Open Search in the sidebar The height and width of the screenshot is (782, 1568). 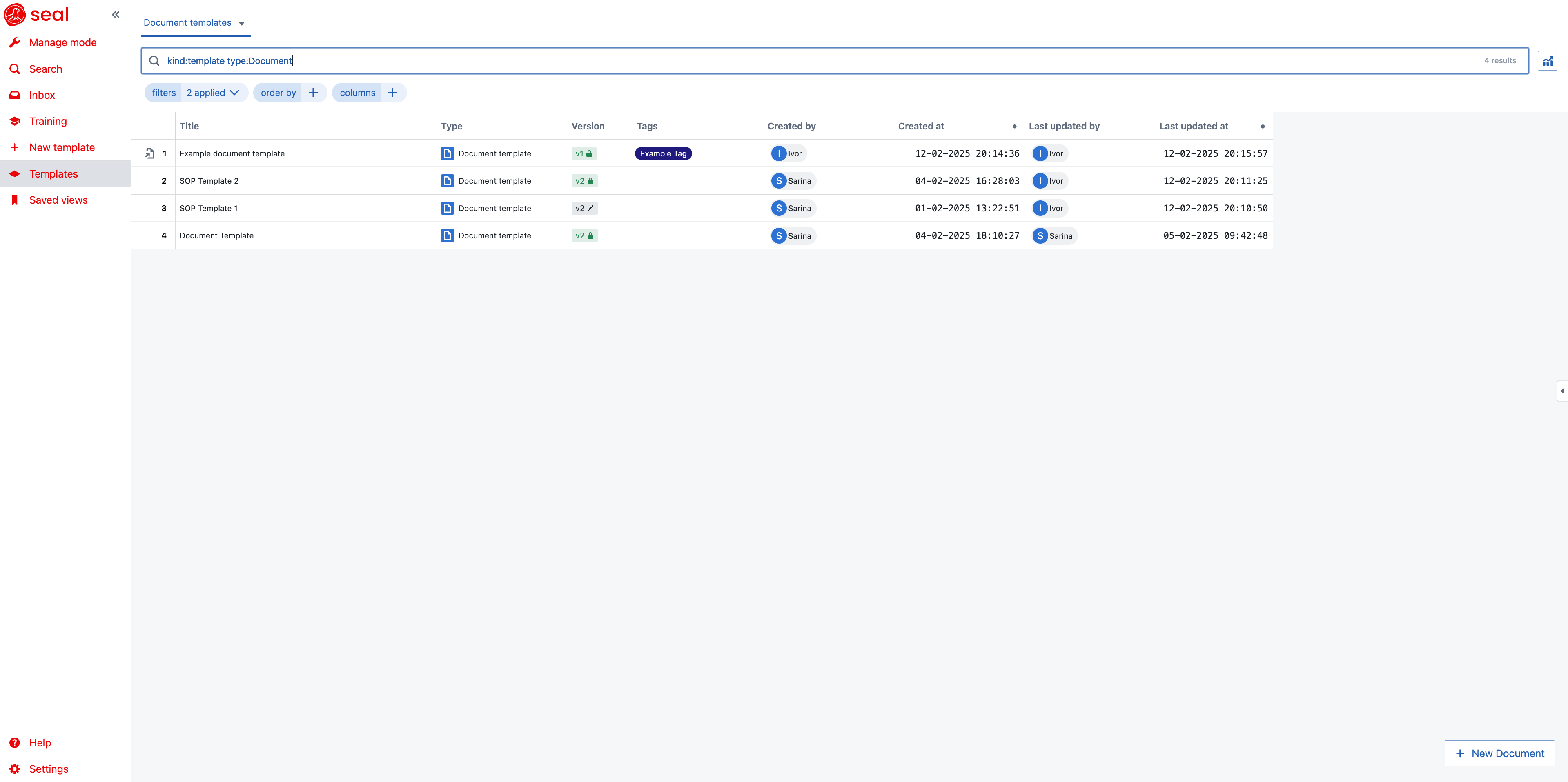click(x=65, y=69)
